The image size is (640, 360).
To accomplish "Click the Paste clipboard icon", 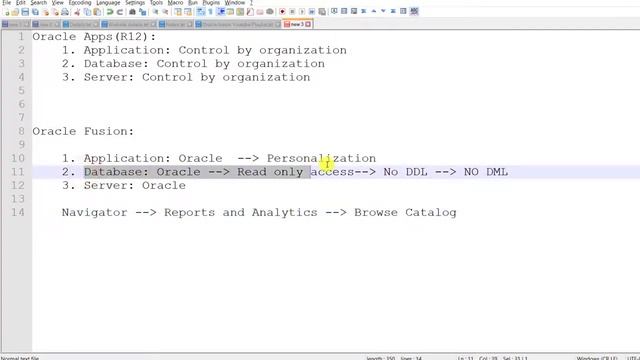I will pyautogui.click(x=97, y=12).
